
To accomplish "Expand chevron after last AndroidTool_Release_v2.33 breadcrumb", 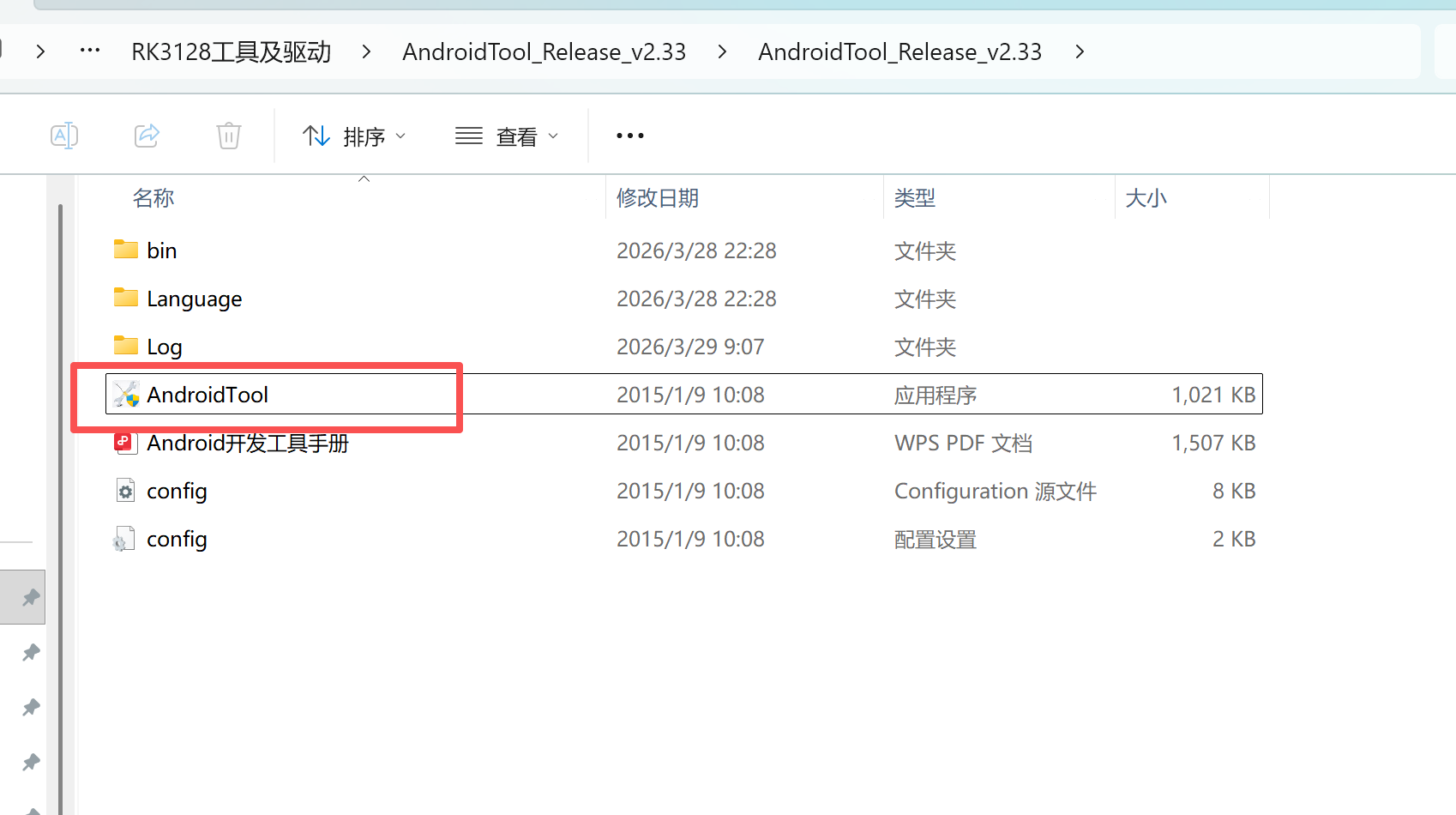I will tap(1080, 52).
